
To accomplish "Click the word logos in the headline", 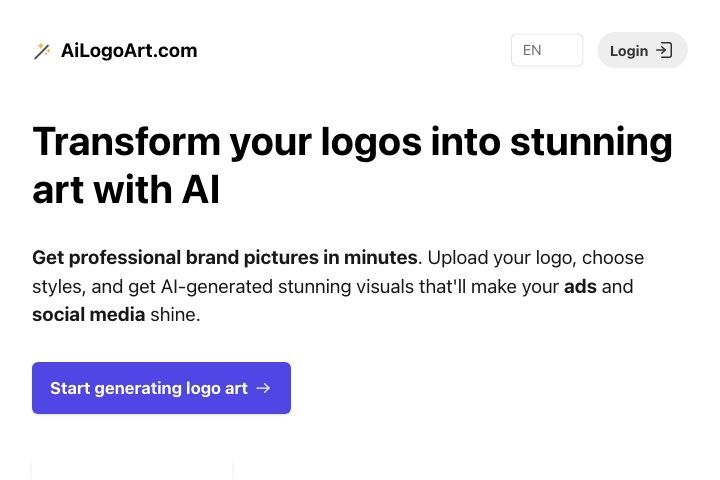I will (x=371, y=142).
